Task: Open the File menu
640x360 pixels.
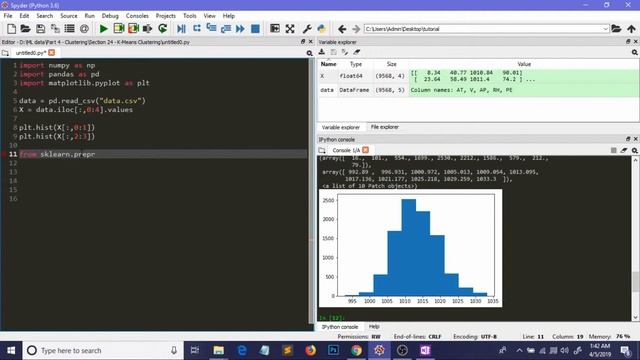Action: [x=8, y=16]
